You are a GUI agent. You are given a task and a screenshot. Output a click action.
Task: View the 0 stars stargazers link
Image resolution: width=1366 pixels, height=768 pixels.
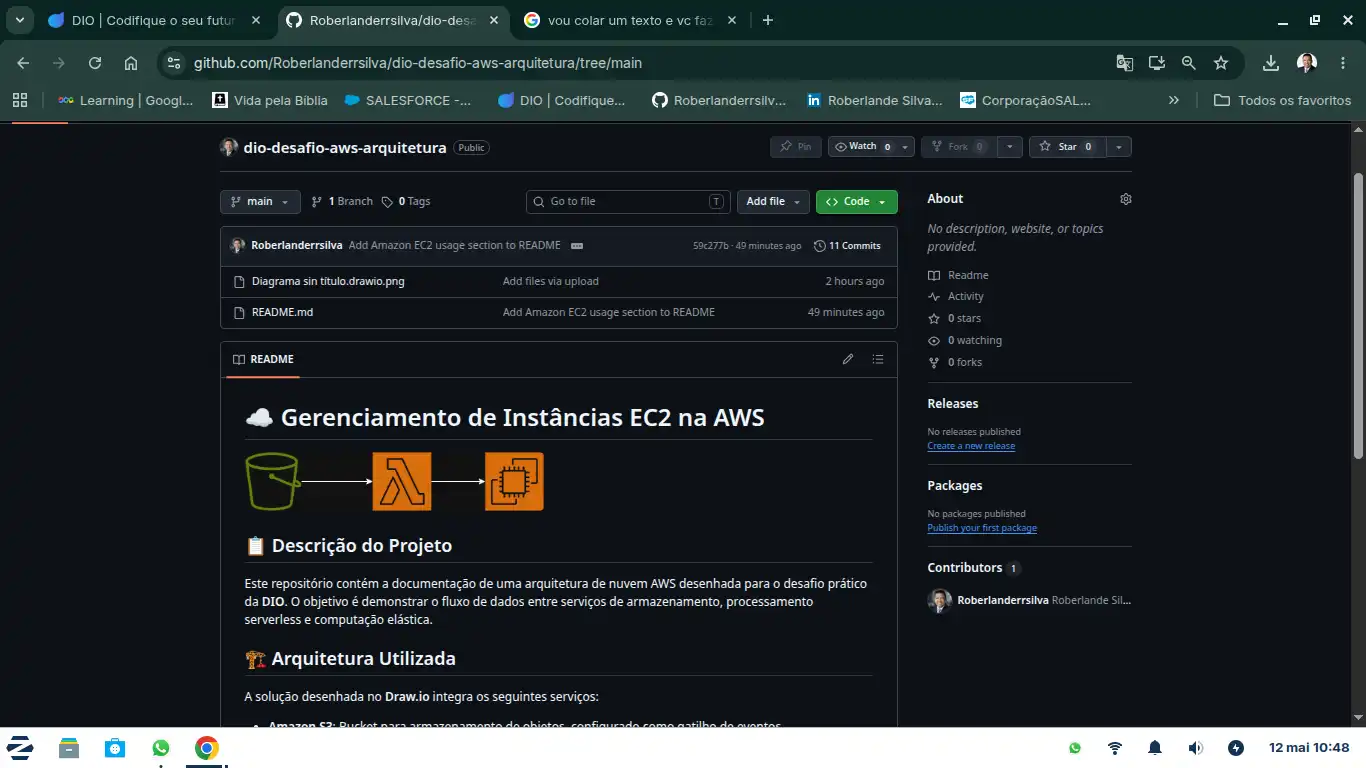click(x=955, y=319)
